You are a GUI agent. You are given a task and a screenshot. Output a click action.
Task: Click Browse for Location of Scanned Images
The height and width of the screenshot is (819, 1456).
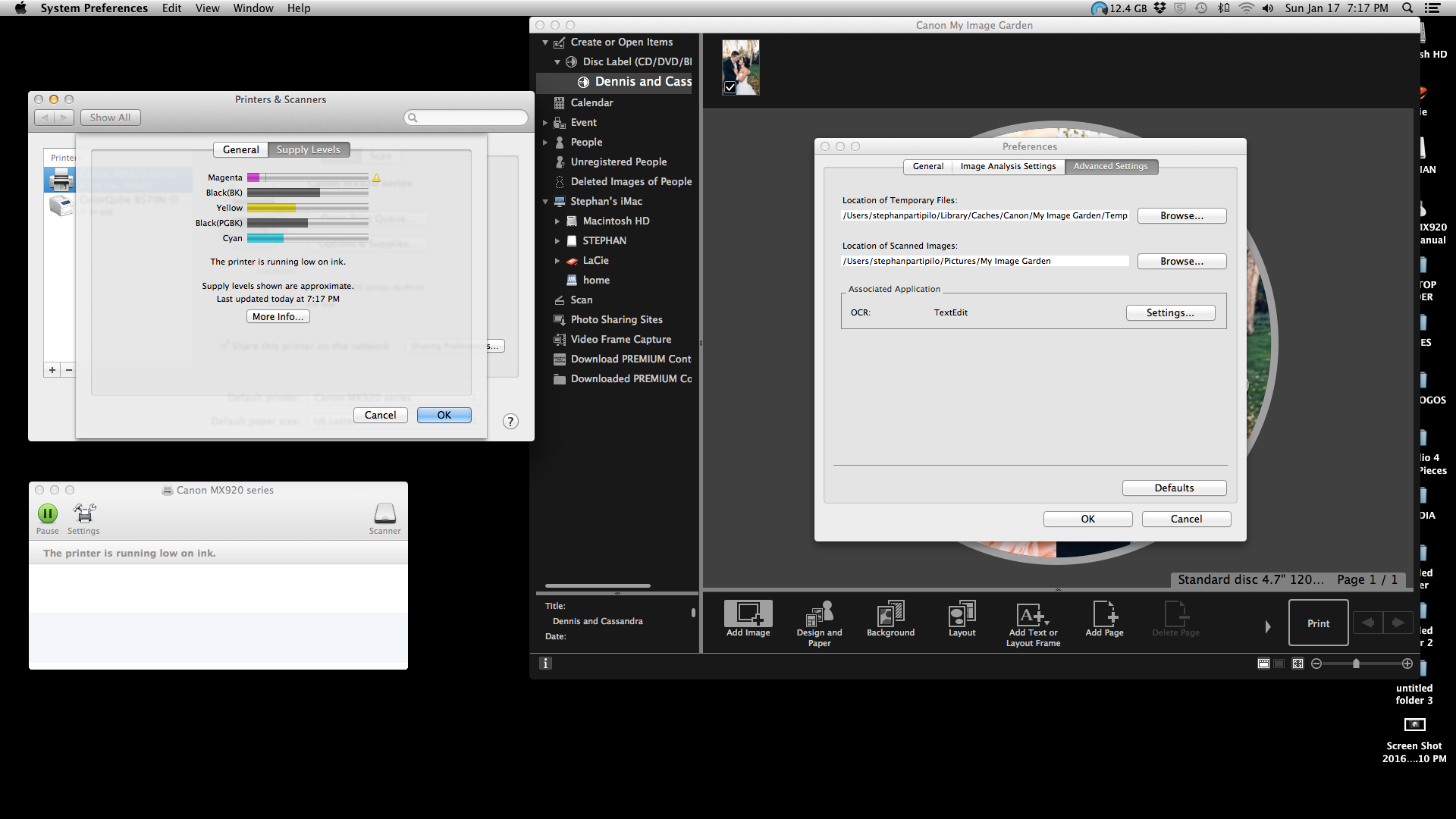click(1181, 261)
